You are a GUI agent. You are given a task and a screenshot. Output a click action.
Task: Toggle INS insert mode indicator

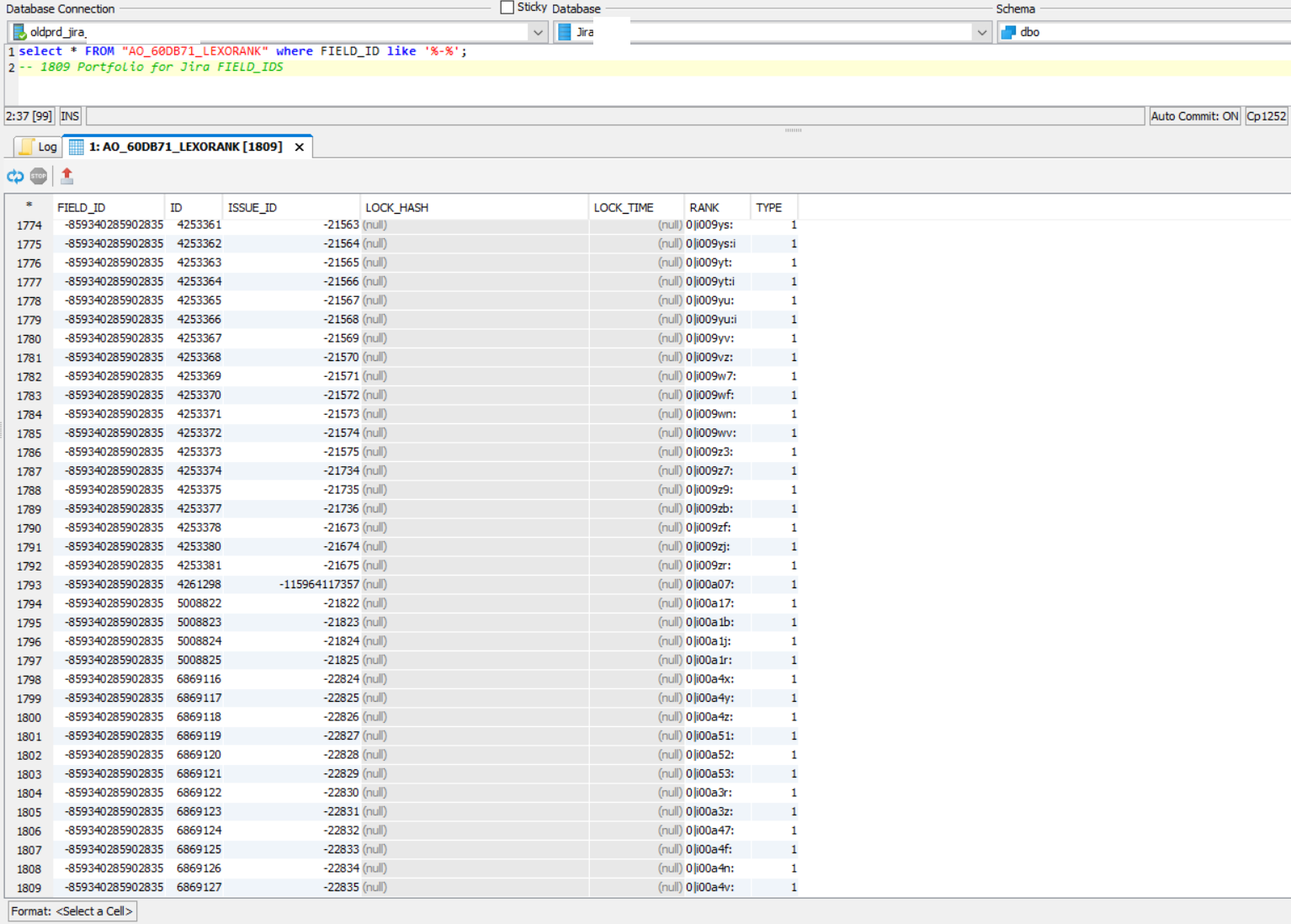pos(70,116)
